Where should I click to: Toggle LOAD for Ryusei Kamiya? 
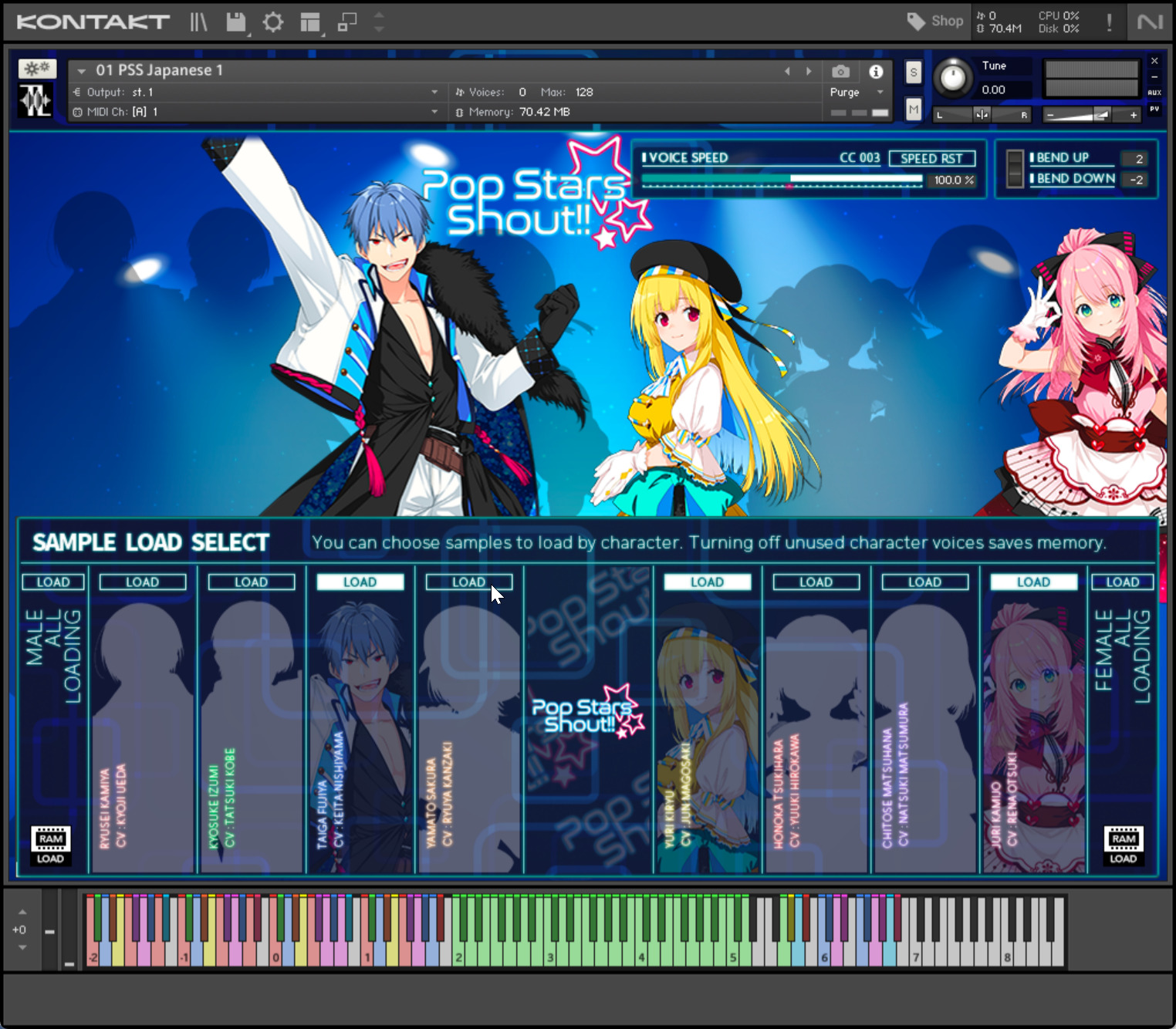(x=143, y=582)
